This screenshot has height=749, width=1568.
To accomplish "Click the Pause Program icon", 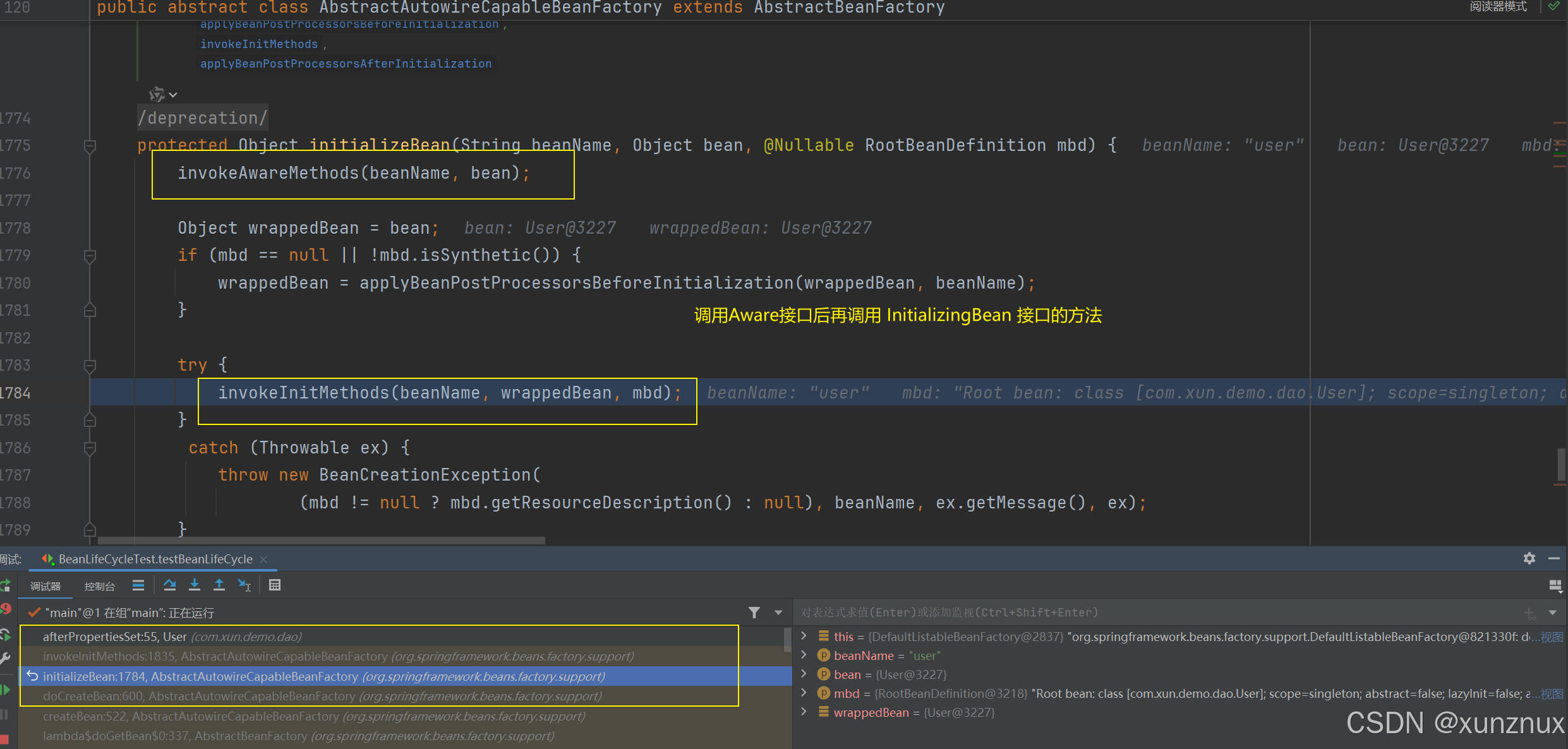I will tap(5, 714).
